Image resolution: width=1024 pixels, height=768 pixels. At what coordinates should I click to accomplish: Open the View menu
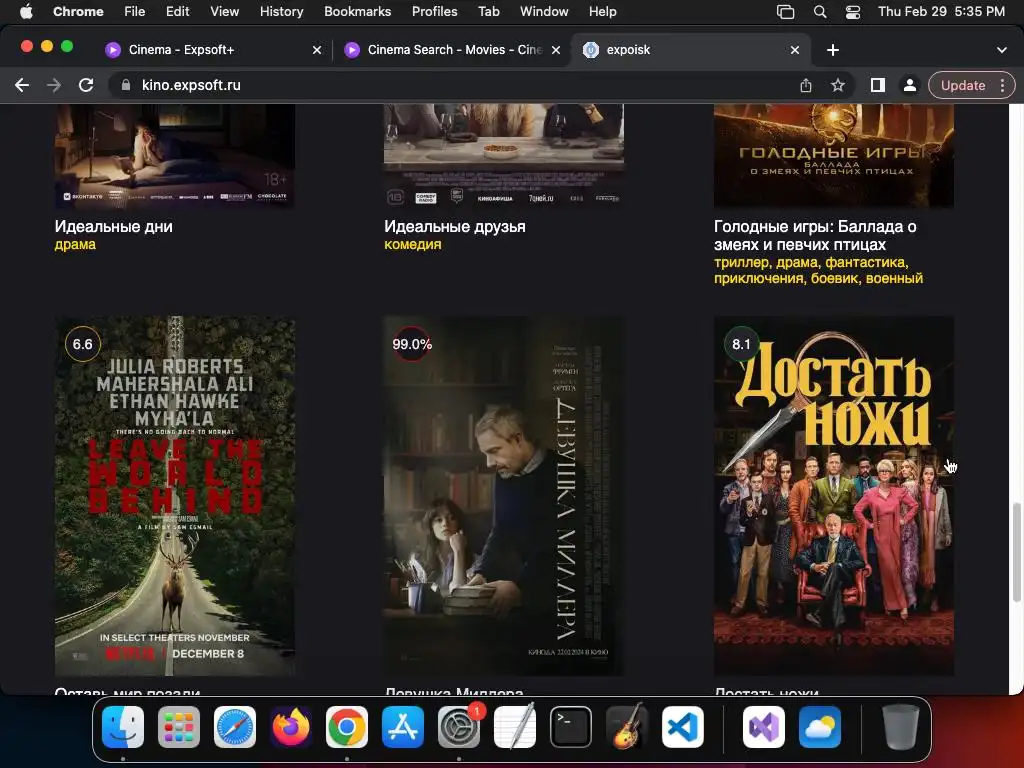coord(224,12)
